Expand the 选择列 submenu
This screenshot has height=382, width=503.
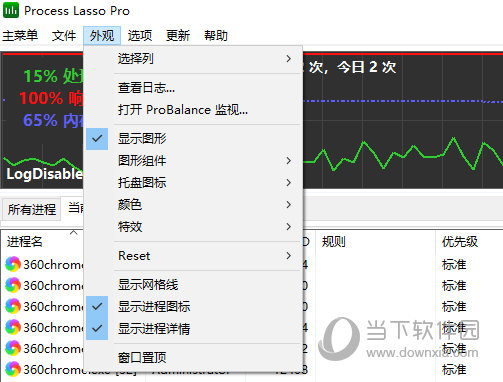click(x=193, y=59)
